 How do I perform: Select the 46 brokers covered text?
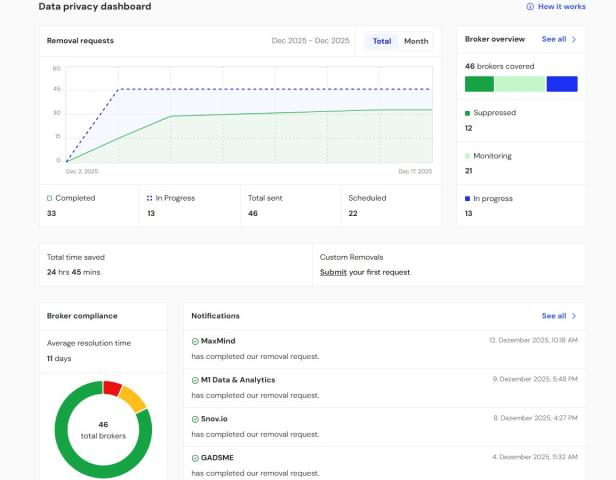click(499, 66)
